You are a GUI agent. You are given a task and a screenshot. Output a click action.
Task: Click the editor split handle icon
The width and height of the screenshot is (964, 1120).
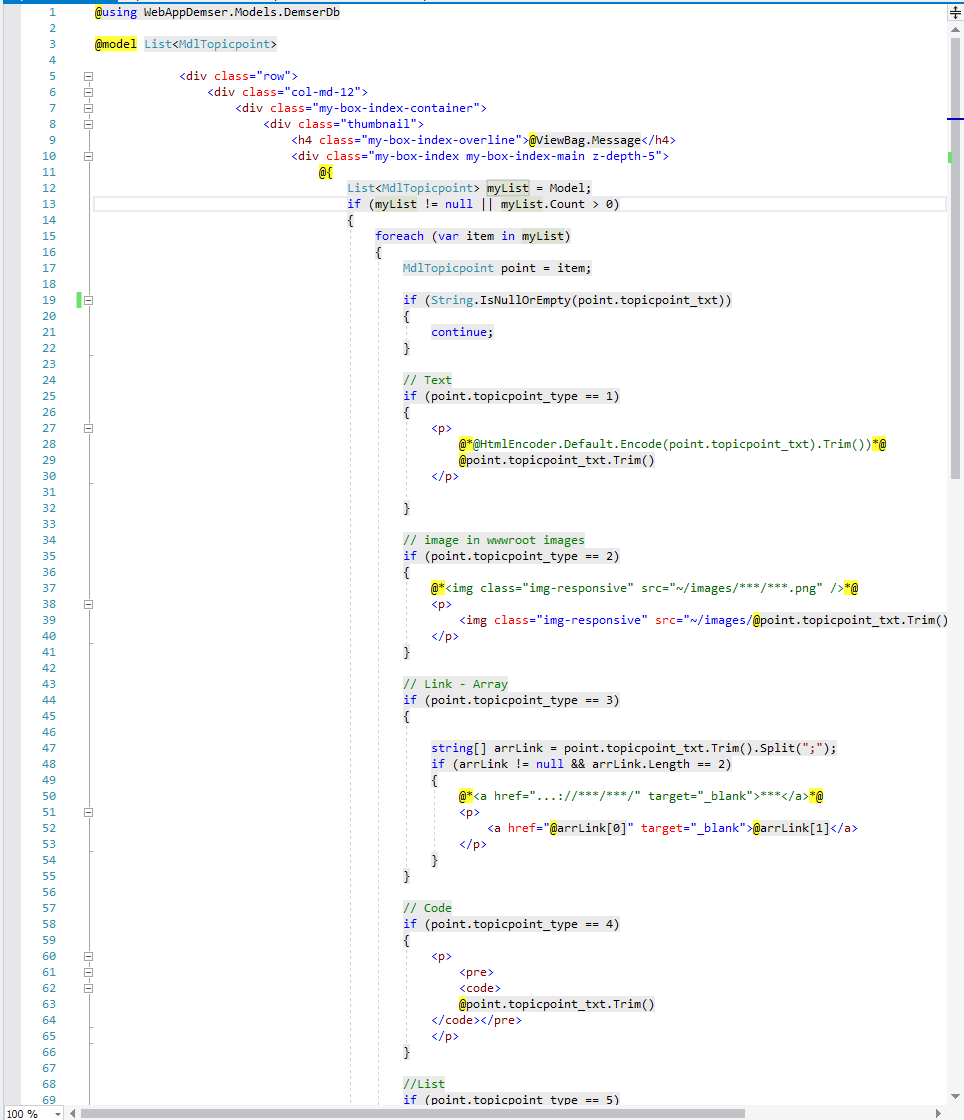(955, 12)
